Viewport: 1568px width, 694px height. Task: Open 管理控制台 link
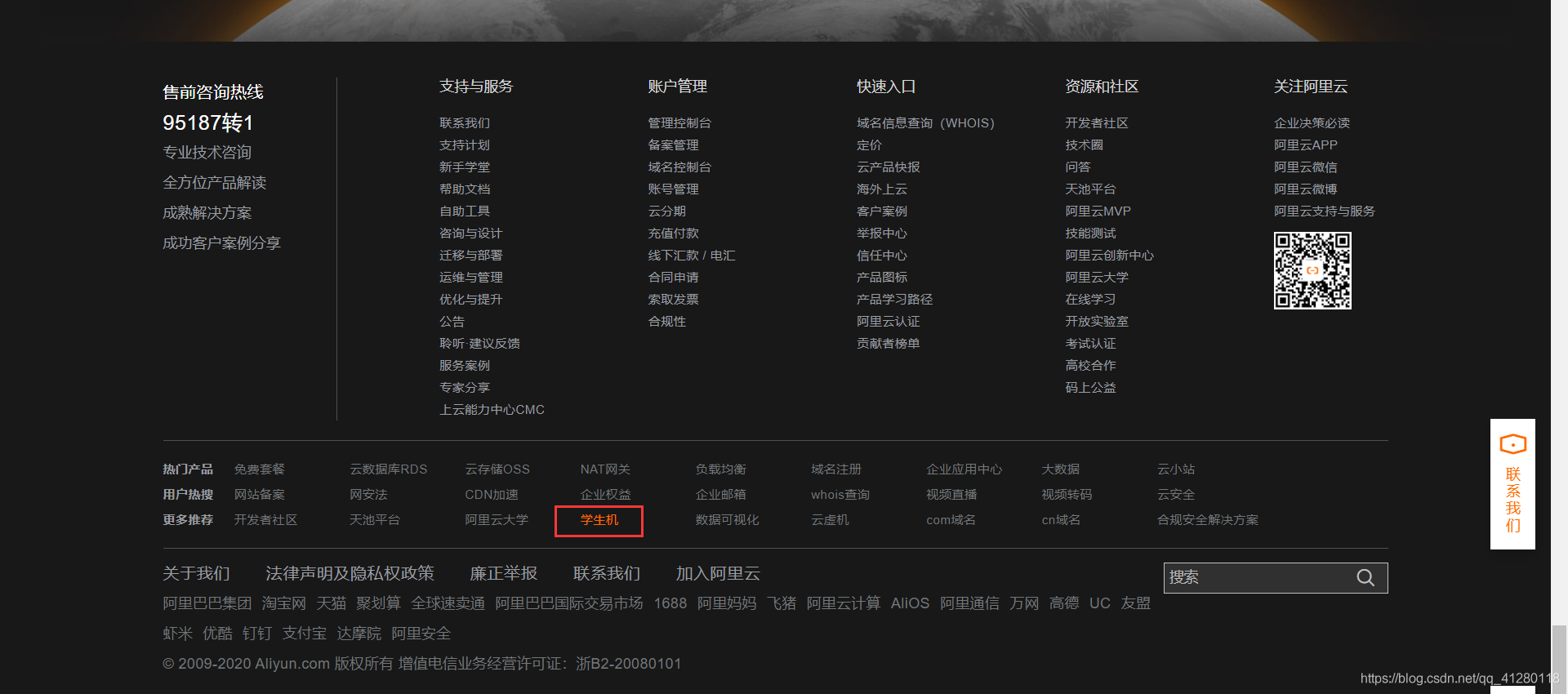679,123
